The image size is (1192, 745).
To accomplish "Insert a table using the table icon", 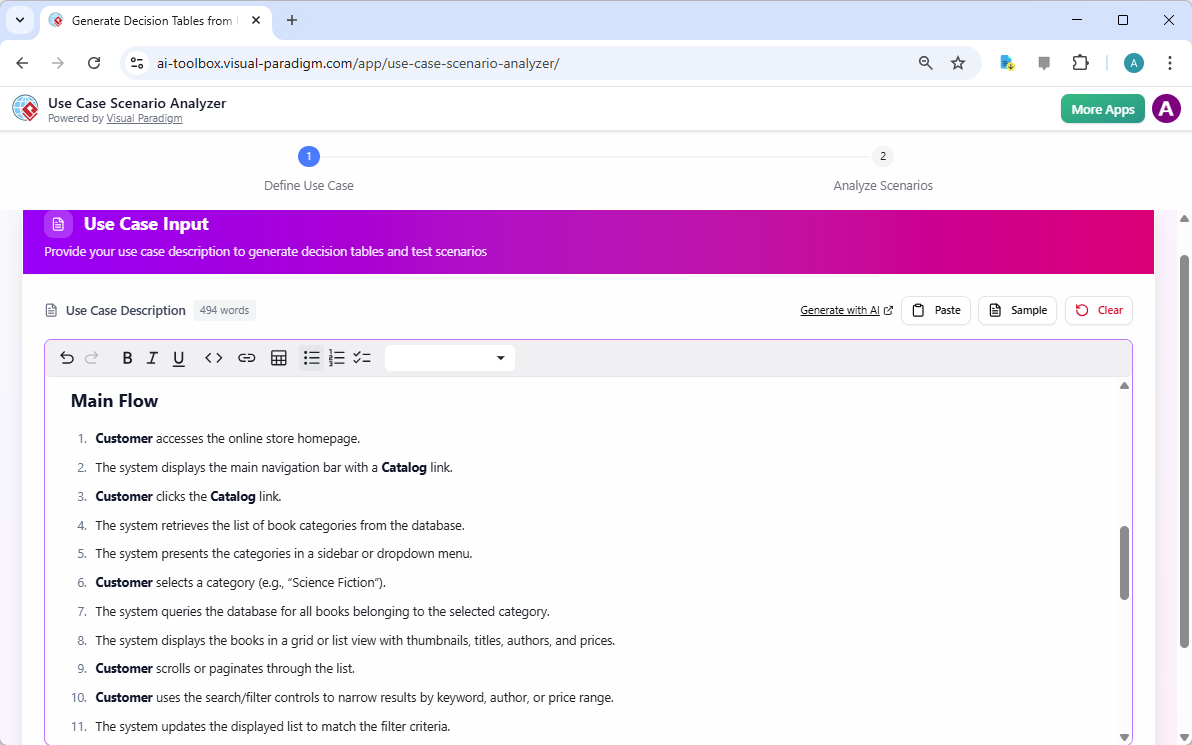I will [x=278, y=357].
